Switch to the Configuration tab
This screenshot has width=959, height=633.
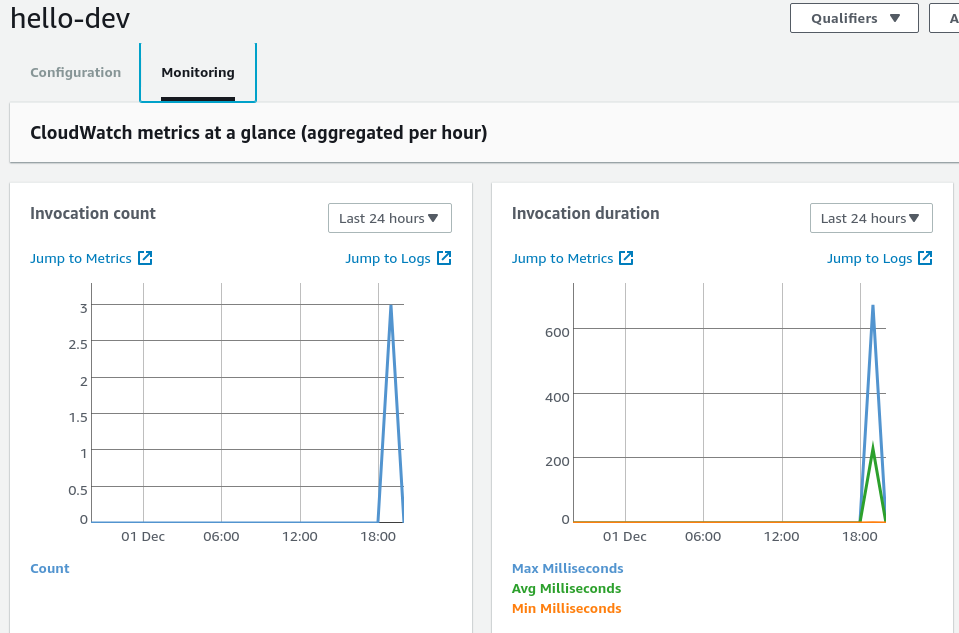pos(76,73)
